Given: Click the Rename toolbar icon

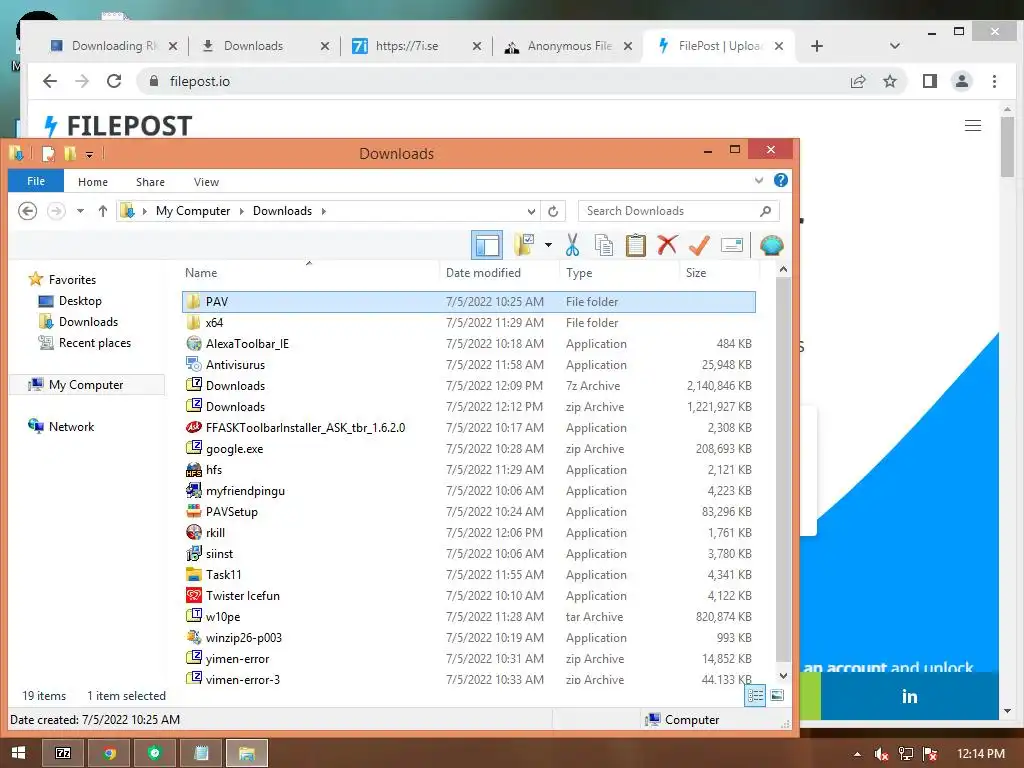Looking at the screenshot, I should pyautogui.click(x=731, y=246).
